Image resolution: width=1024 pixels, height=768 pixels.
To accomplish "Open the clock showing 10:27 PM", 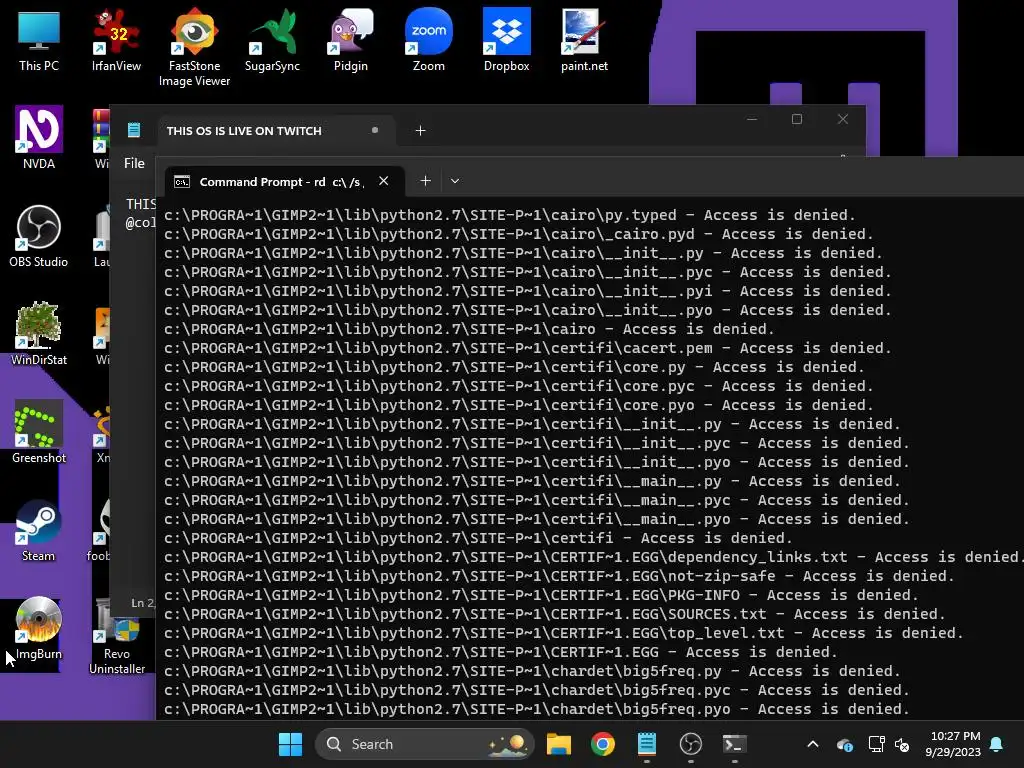I will pos(953,744).
